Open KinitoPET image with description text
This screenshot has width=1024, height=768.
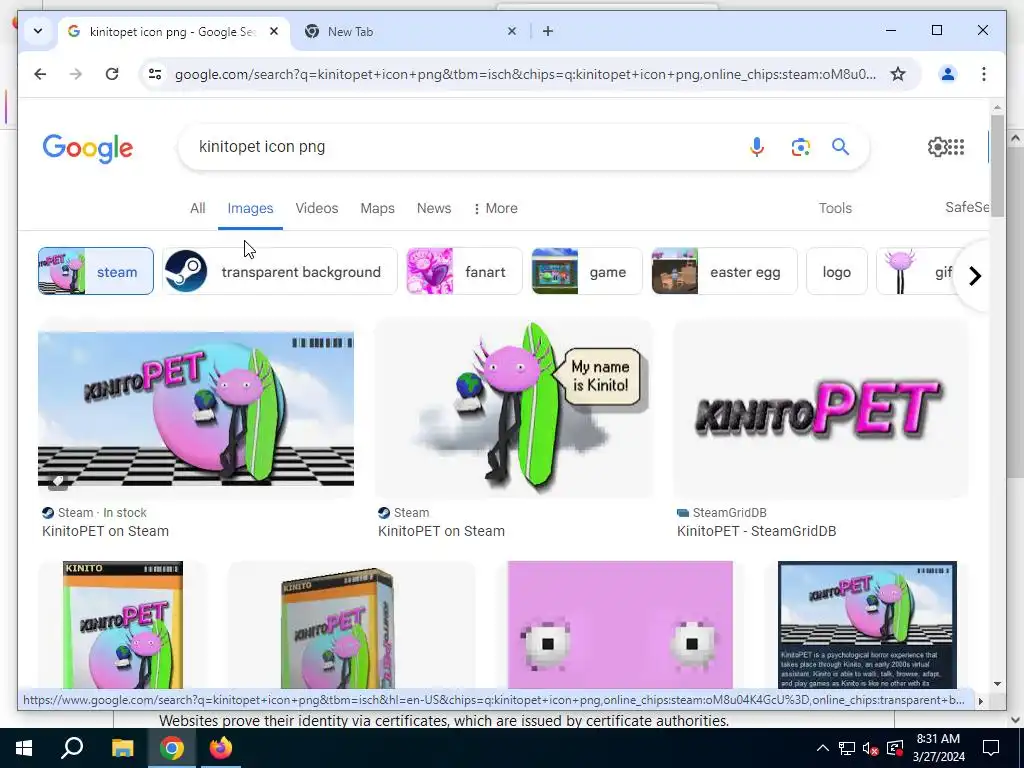(x=867, y=625)
